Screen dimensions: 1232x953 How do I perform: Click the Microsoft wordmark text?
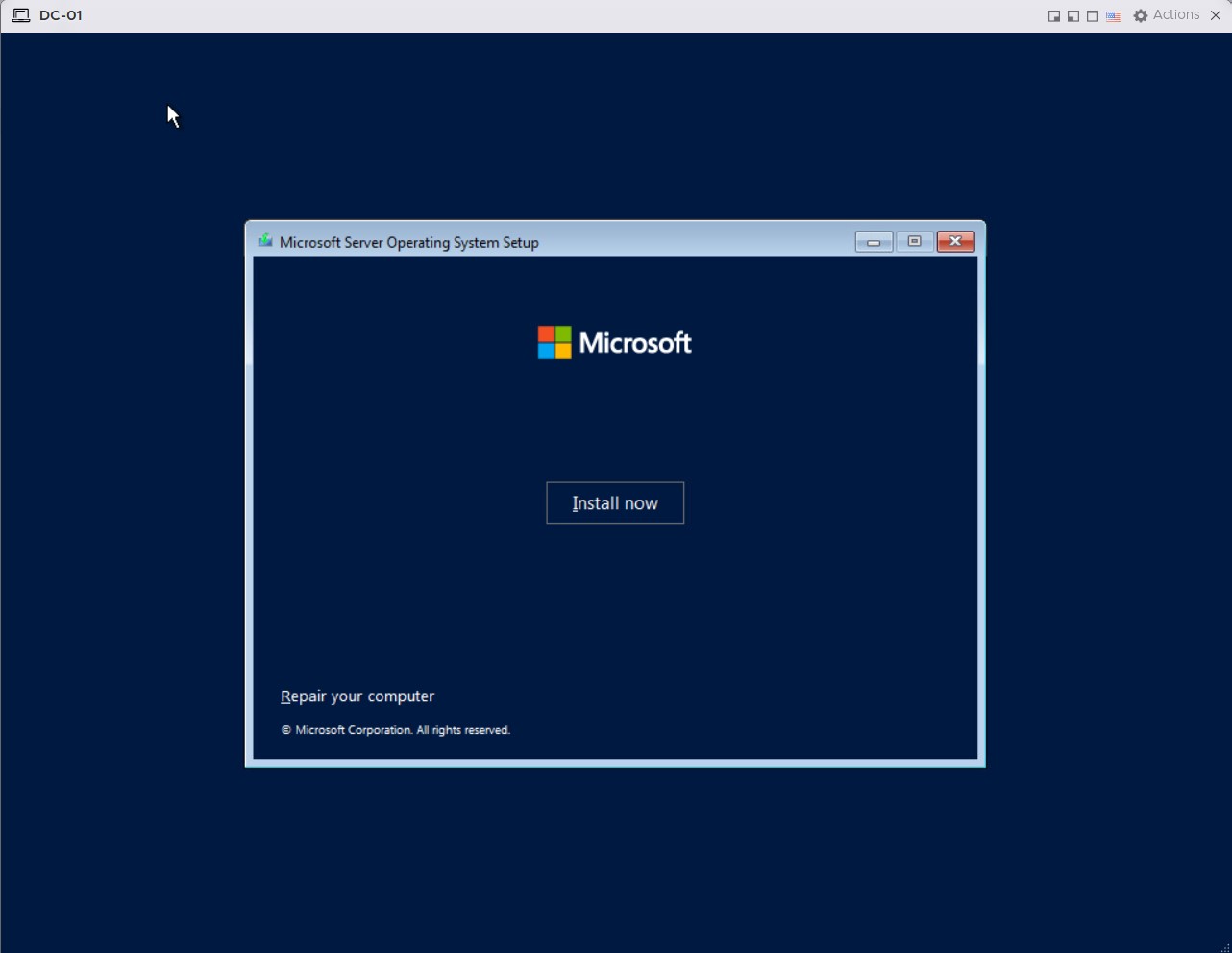(x=635, y=343)
